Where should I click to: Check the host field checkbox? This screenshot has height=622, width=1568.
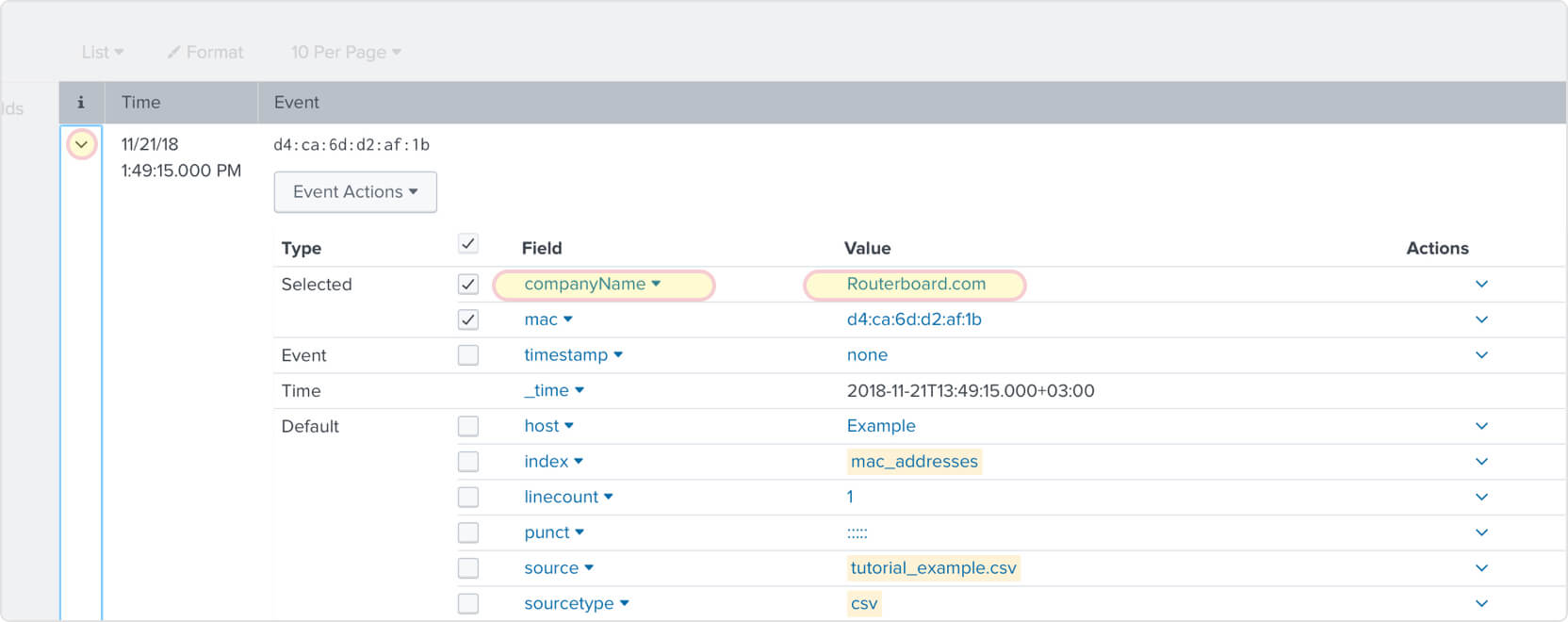[x=468, y=426]
